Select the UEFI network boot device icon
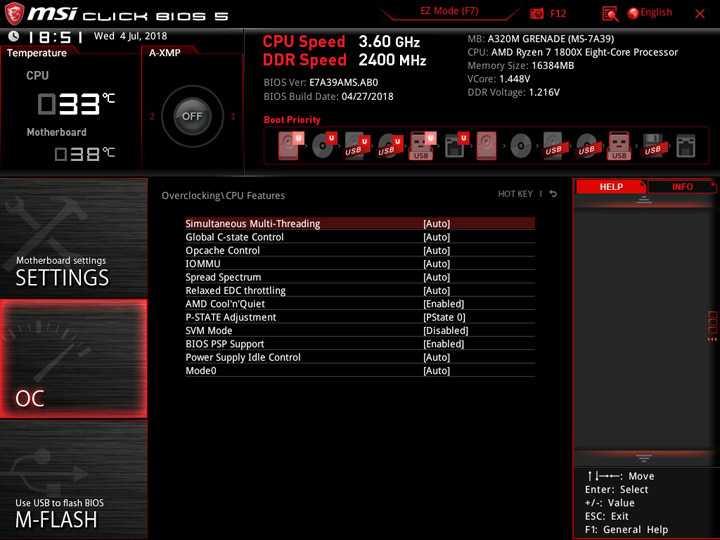Viewport: 720px width, 540px height. pos(456,146)
